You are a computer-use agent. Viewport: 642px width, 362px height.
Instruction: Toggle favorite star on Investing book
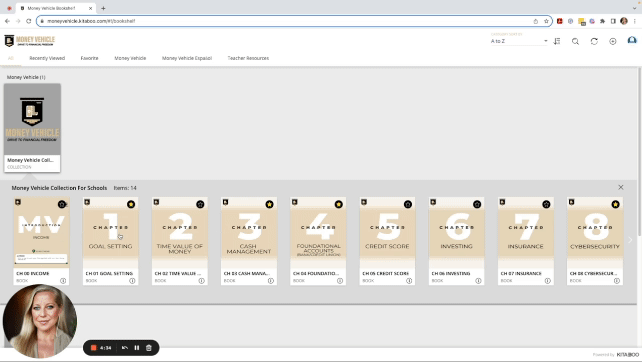tap(477, 204)
